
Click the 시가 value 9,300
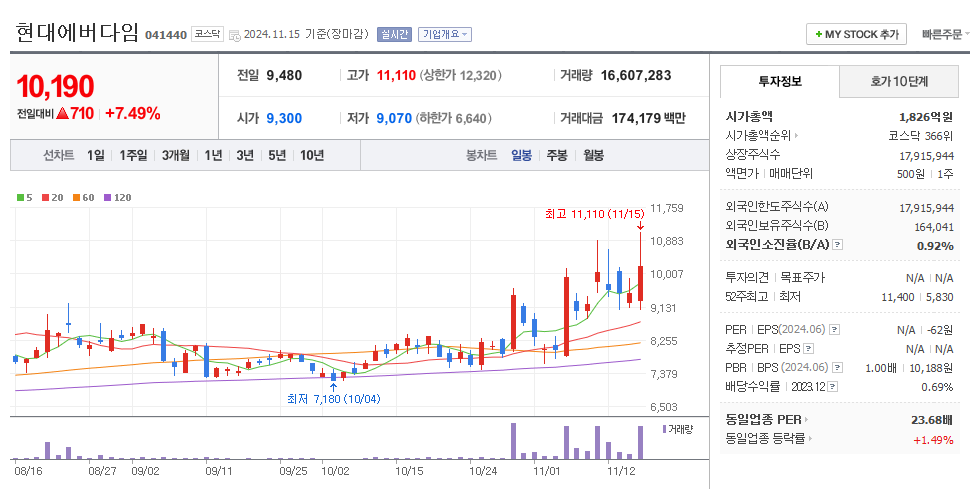click(284, 118)
